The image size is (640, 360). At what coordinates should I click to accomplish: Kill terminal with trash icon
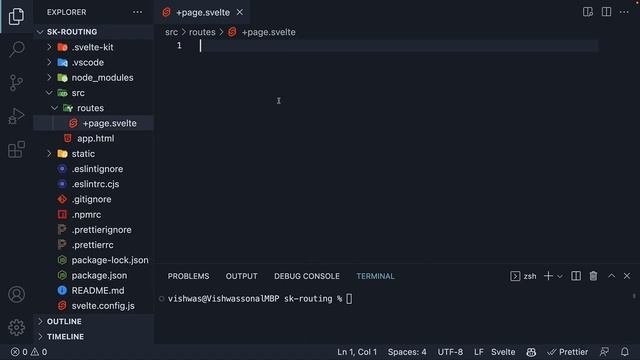click(x=593, y=276)
